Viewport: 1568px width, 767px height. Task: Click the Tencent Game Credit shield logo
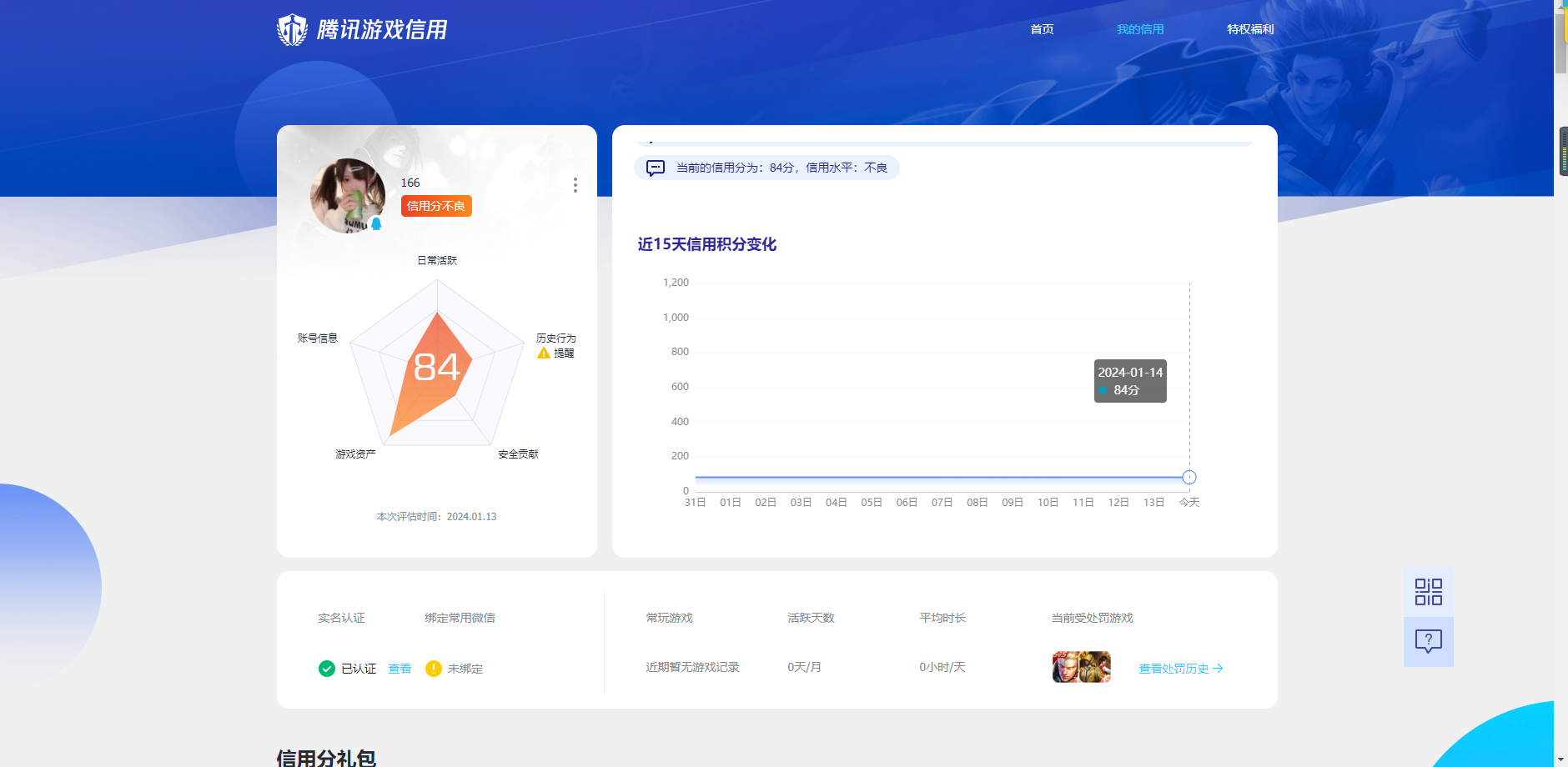(292, 30)
